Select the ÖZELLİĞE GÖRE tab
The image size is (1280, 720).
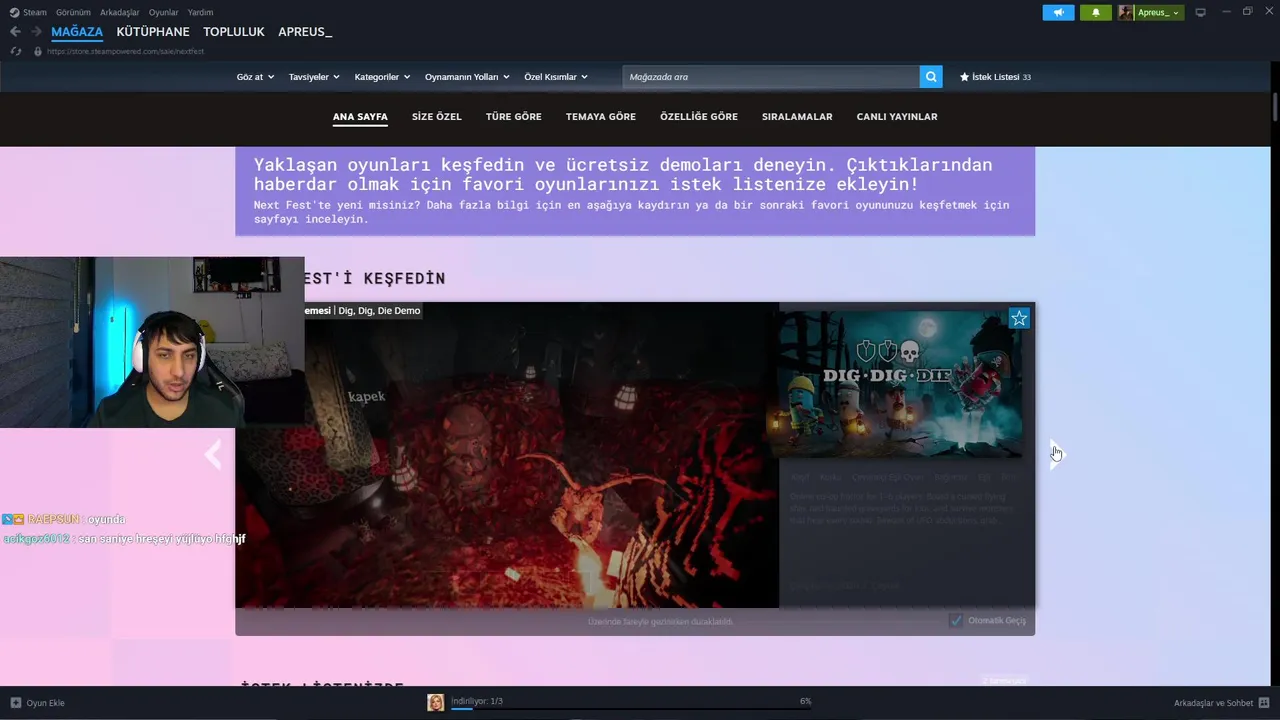click(x=699, y=117)
